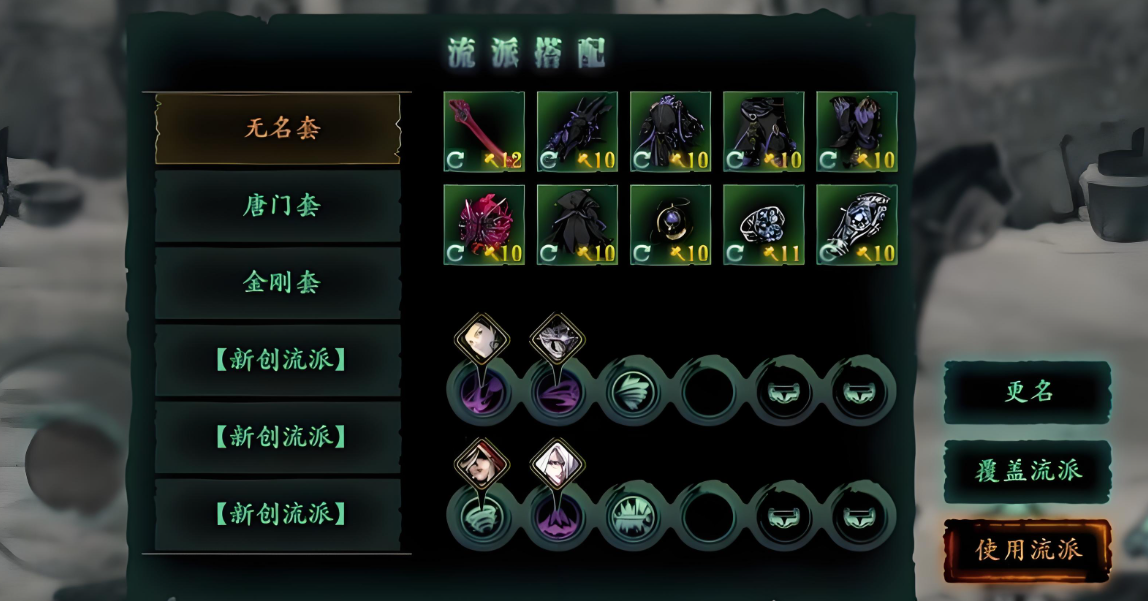
Task: Click the silver gauntlet equipment icon
Action: [857, 225]
